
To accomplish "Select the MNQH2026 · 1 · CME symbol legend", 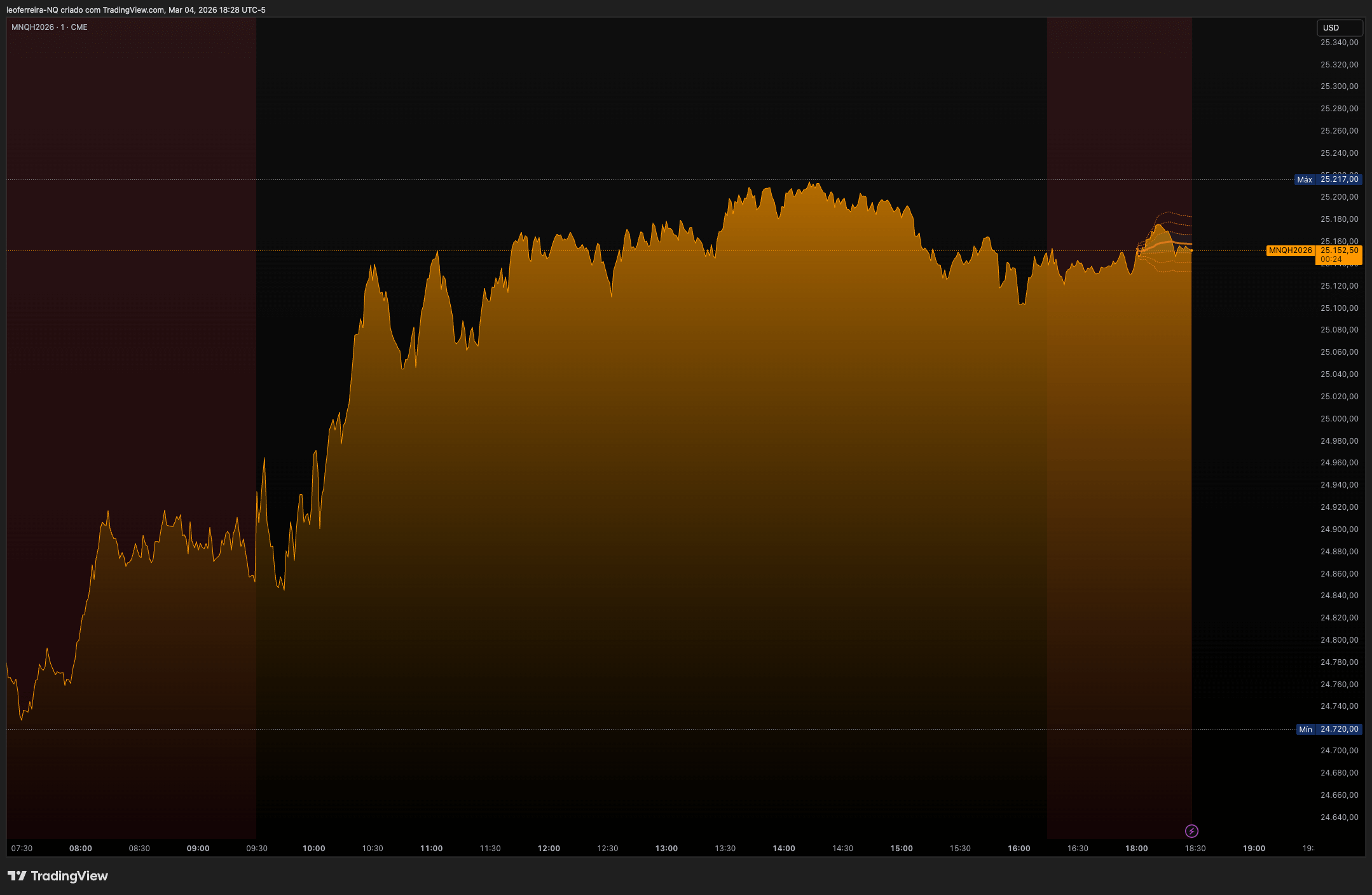I will click(50, 27).
